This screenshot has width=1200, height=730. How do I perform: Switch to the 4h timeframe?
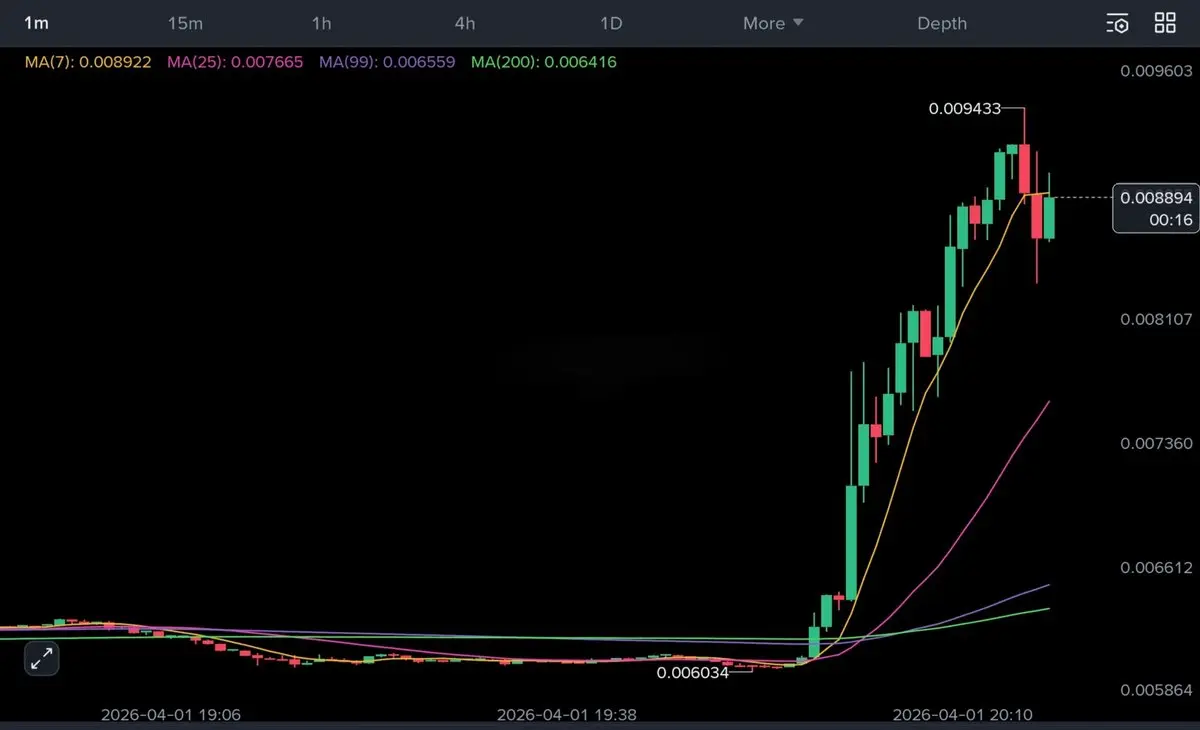pos(465,23)
